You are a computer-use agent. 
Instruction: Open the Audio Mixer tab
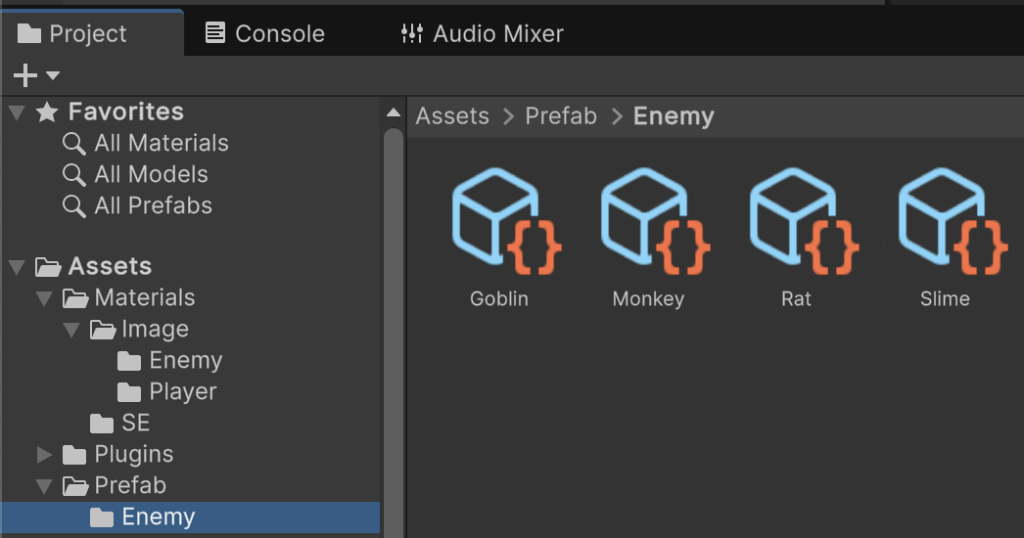482,33
